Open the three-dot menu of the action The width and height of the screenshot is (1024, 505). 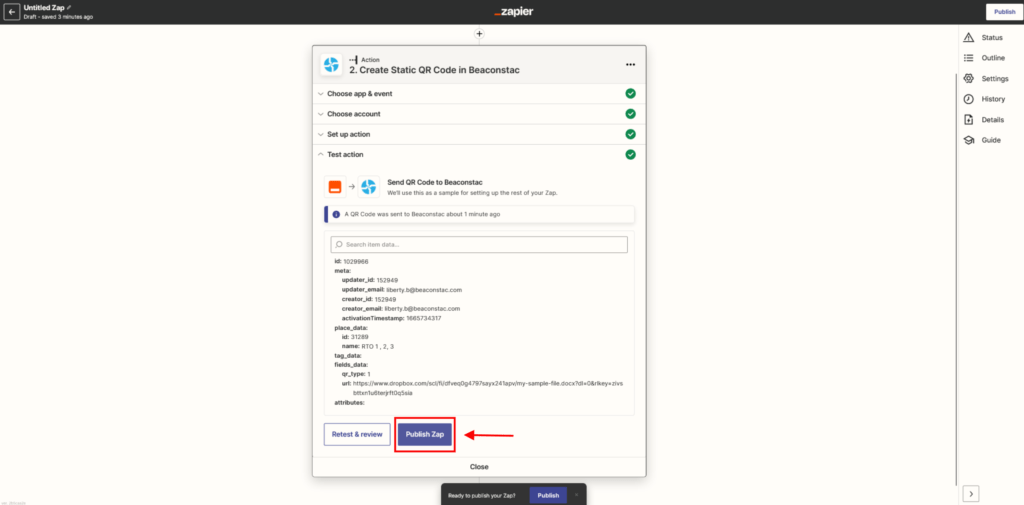(630, 65)
